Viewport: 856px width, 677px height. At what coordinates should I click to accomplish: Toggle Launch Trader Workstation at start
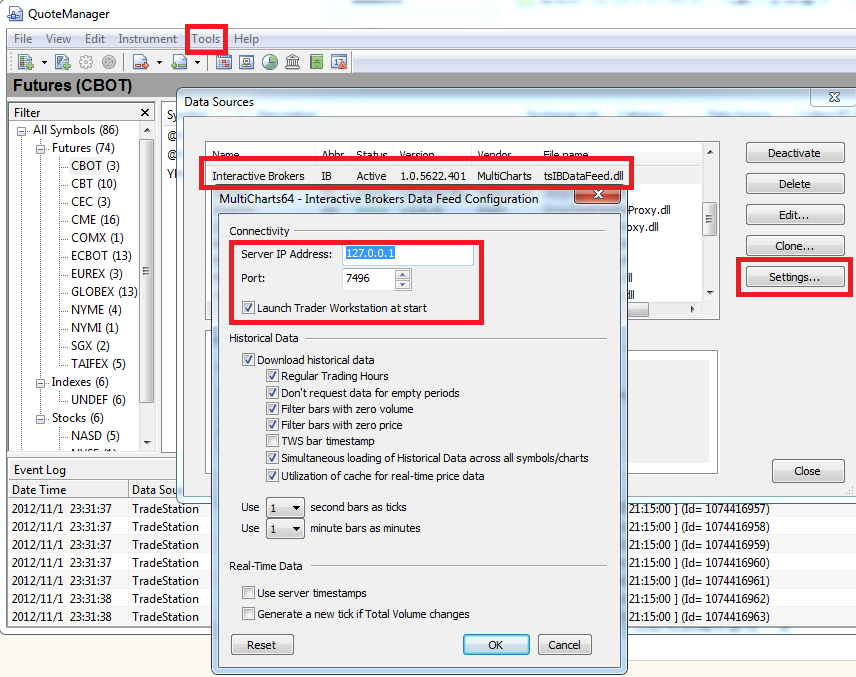coord(248,308)
